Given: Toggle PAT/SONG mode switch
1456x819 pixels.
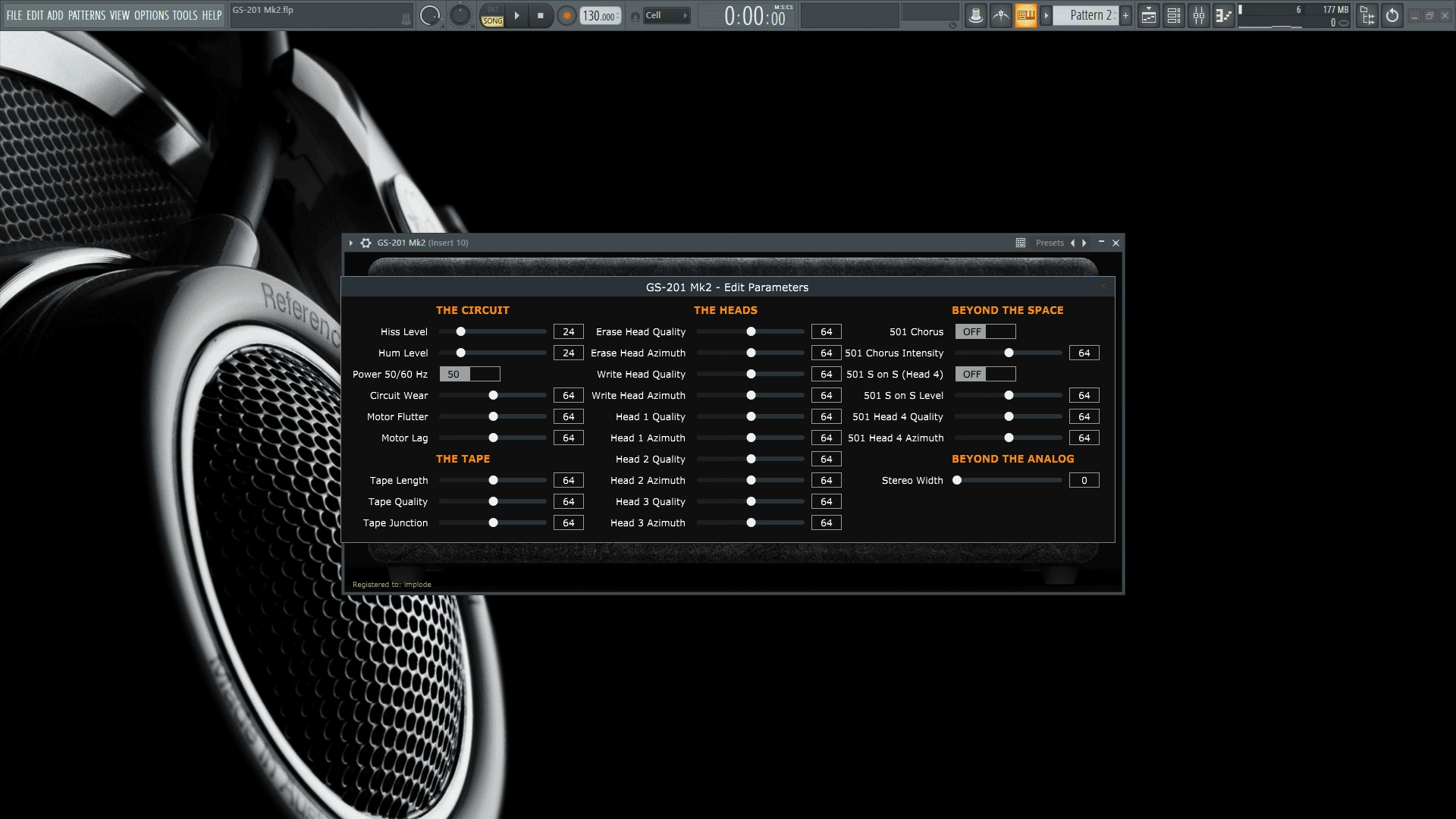Looking at the screenshot, I should click(492, 15).
